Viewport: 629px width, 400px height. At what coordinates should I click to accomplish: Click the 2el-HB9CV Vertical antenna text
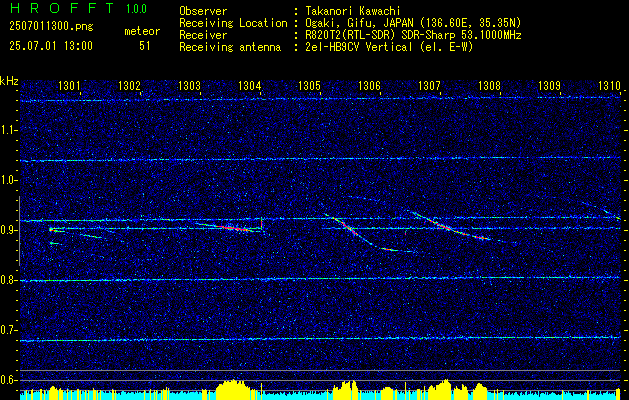tap(390, 47)
